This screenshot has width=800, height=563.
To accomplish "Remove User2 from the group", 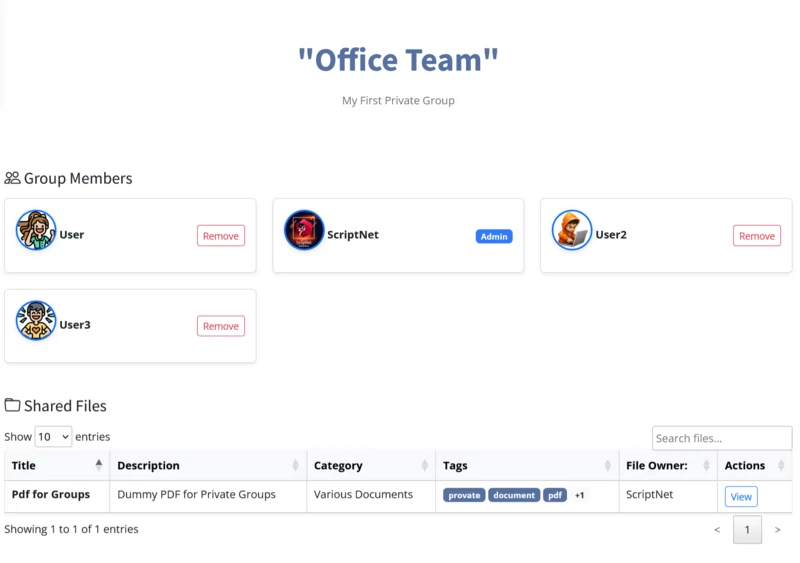I will [x=756, y=236].
